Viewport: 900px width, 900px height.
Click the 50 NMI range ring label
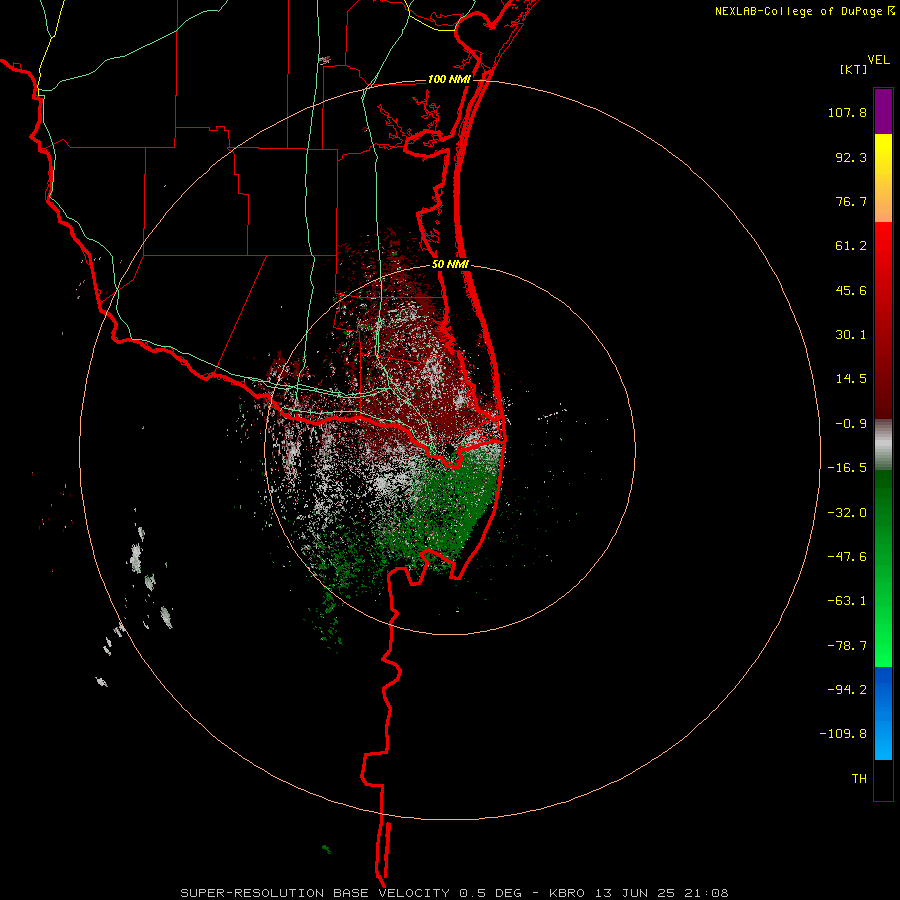click(x=450, y=264)
